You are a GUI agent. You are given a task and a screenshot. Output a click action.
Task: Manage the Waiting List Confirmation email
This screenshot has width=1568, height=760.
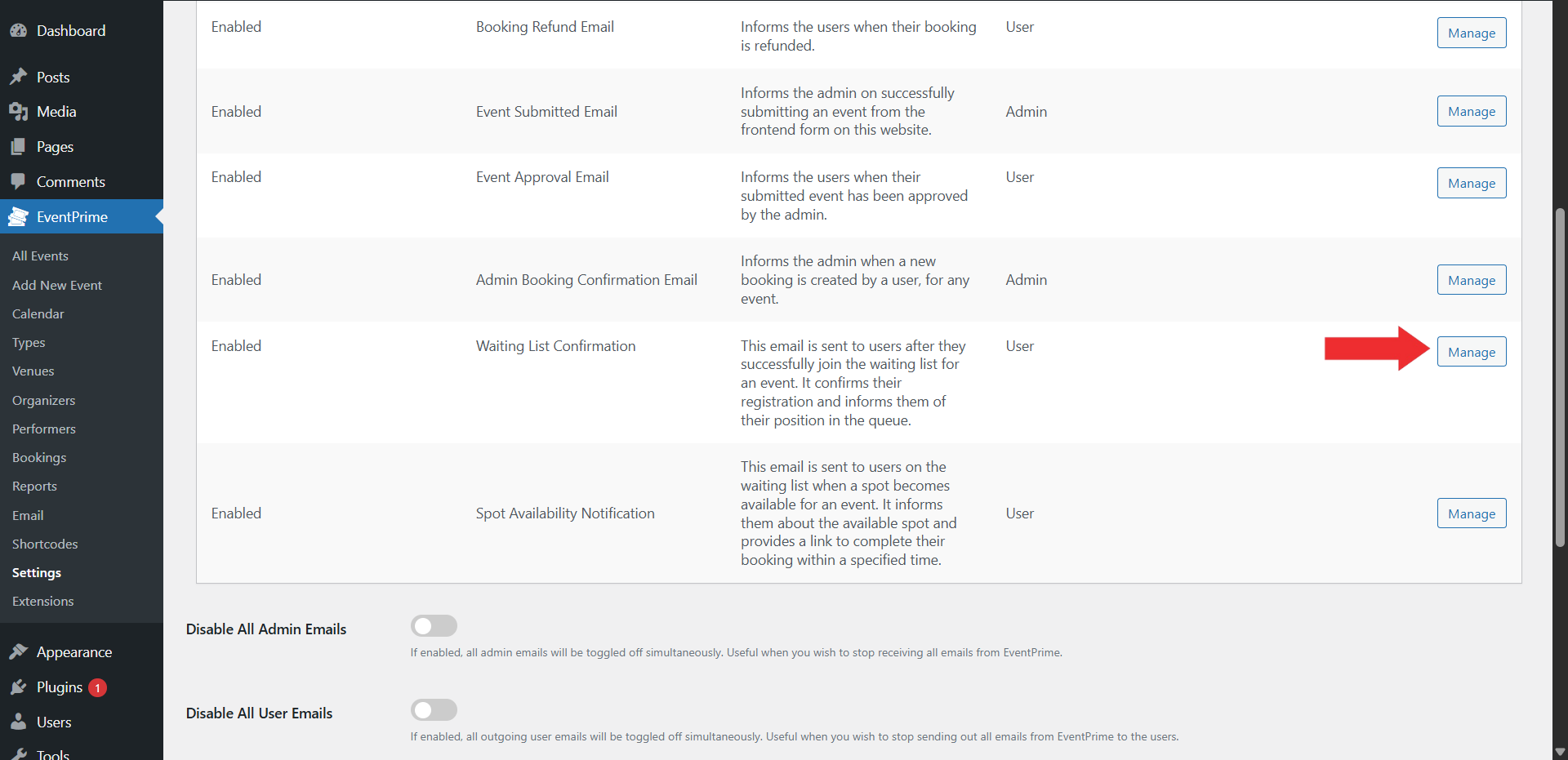tap(1471, 352)
